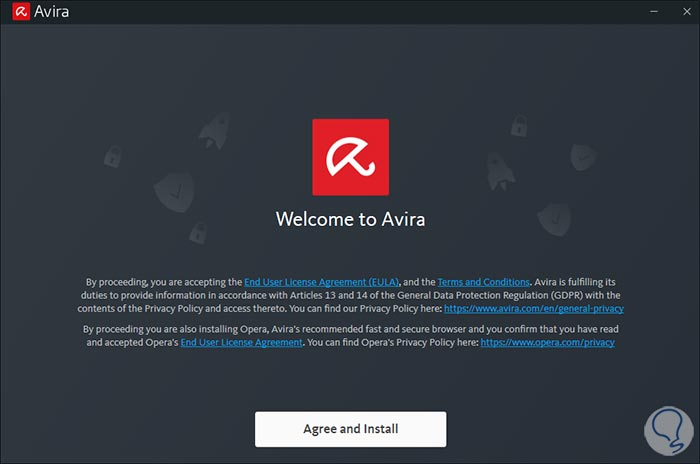Click the Agree and Install button
The height and width of the screenshot is (464, 700).
(x=350, y=429)
